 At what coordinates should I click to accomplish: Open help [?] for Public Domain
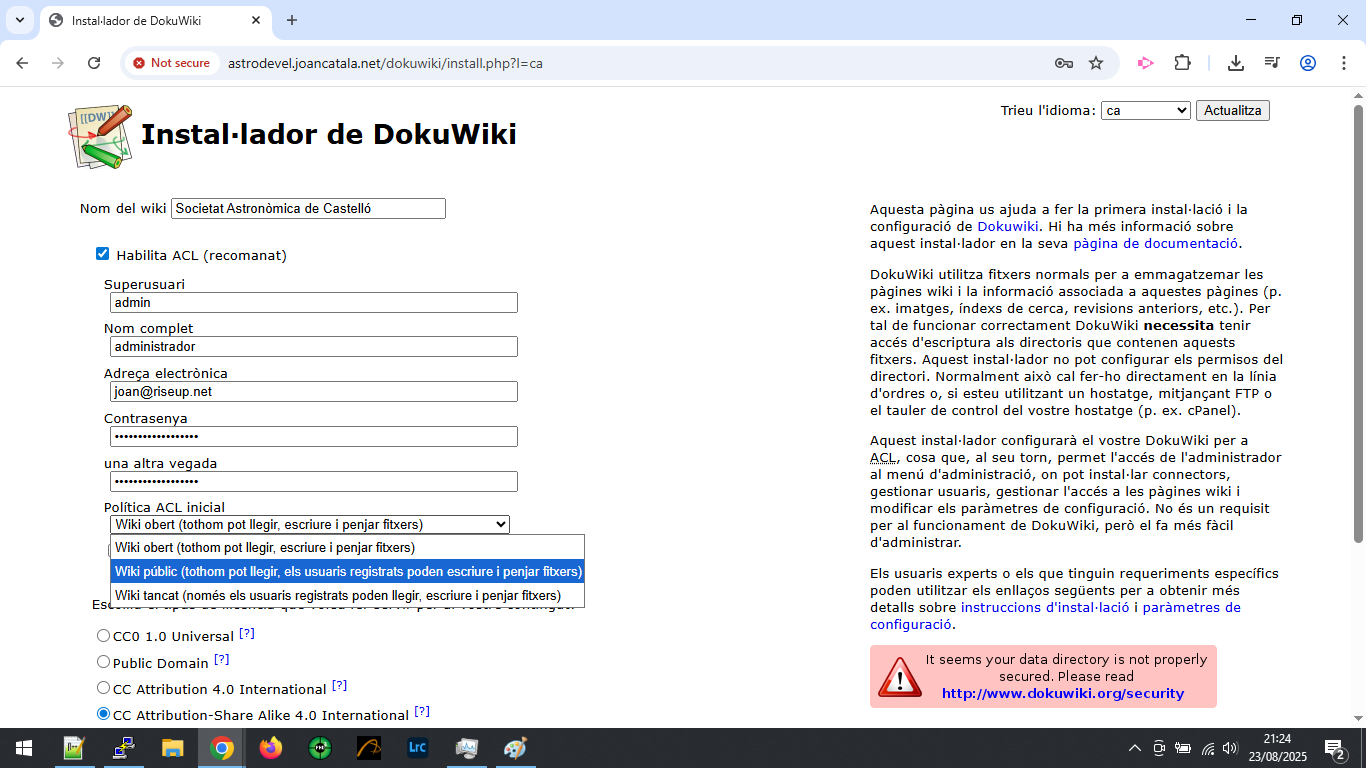pos(222,659)
